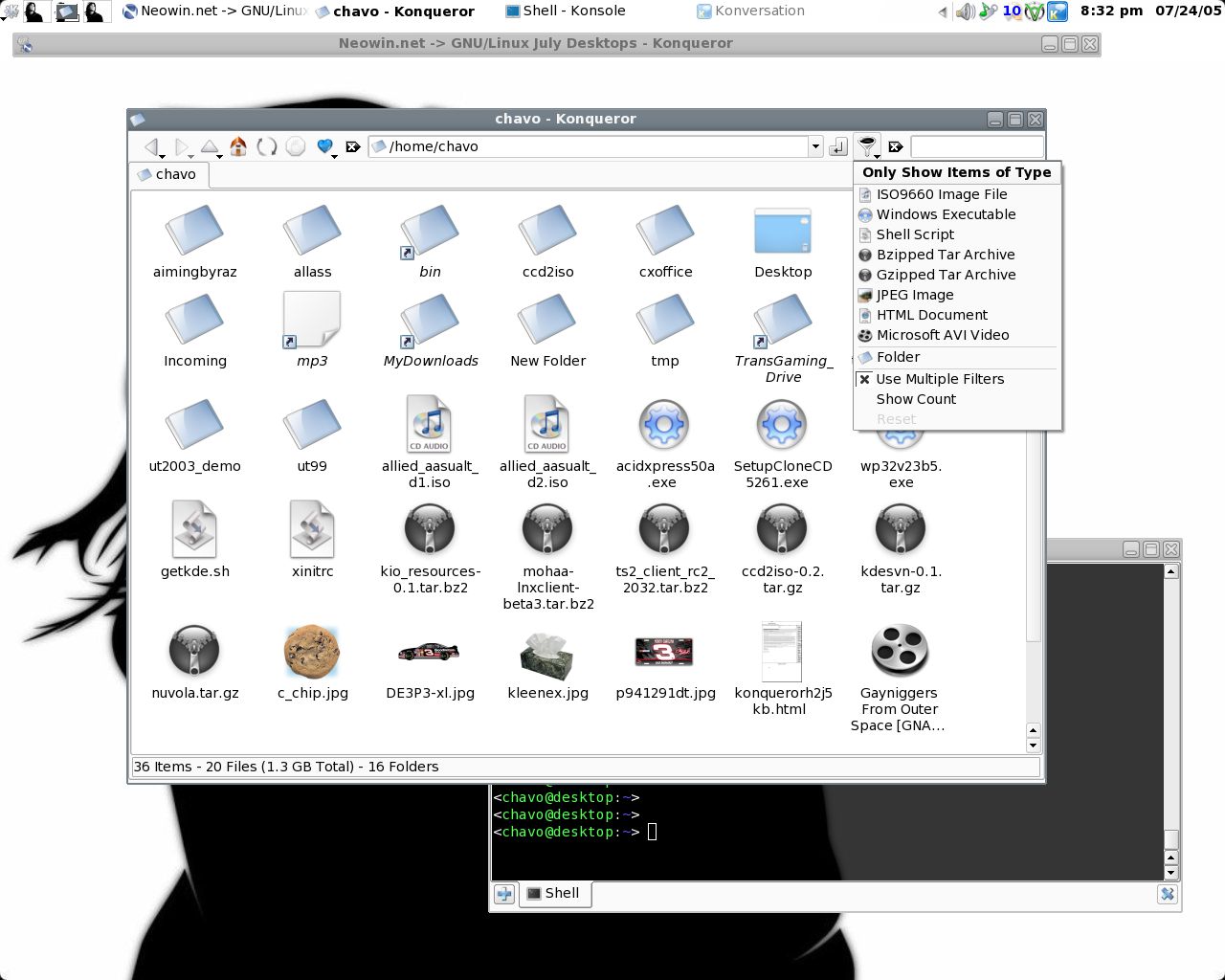This screenshot has width=1225, height=980.
Task: Click the filter search text field
Action: click(976, 146)
